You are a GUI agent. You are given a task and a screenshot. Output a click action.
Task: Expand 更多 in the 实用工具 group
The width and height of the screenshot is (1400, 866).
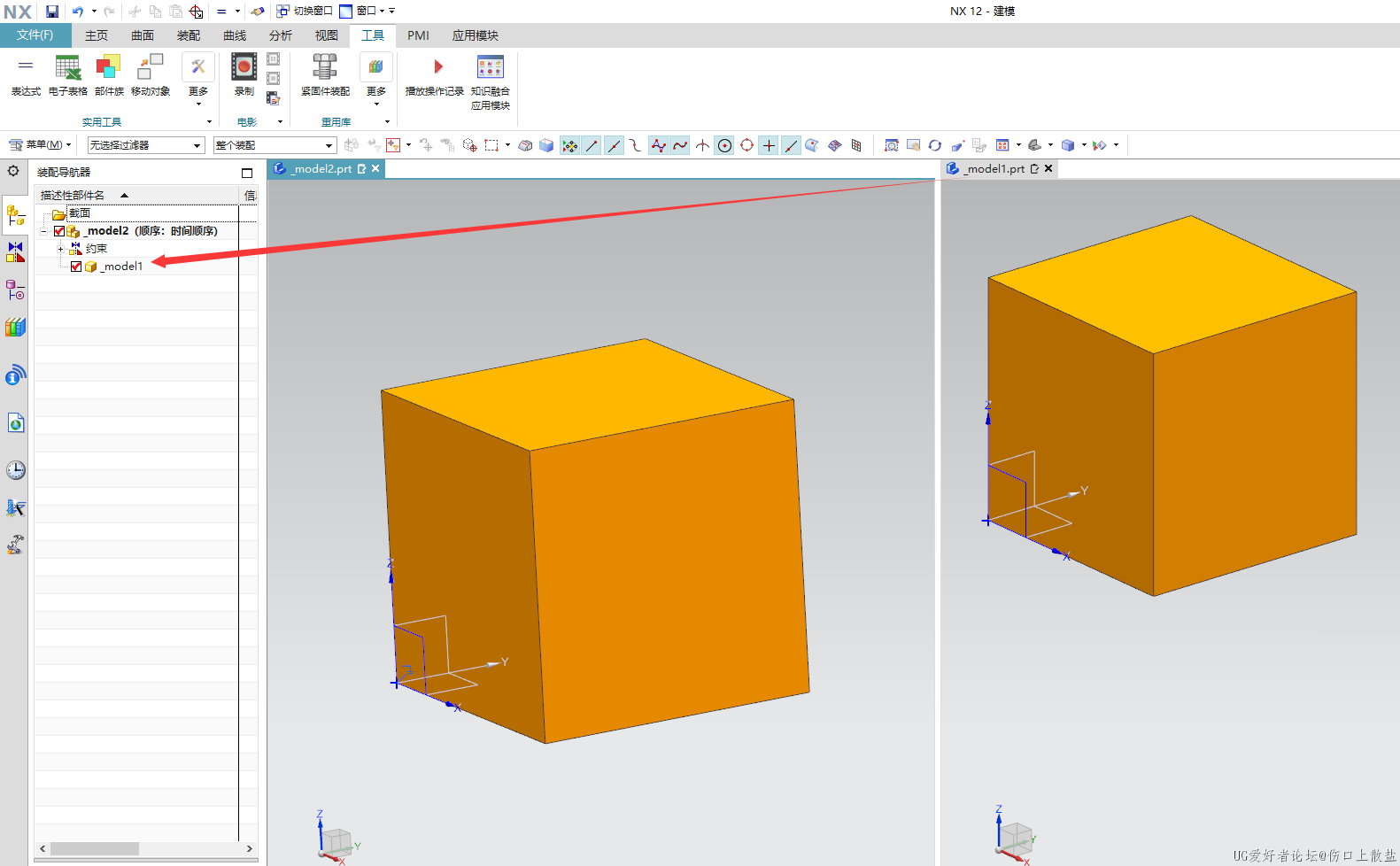click(198, 80)
